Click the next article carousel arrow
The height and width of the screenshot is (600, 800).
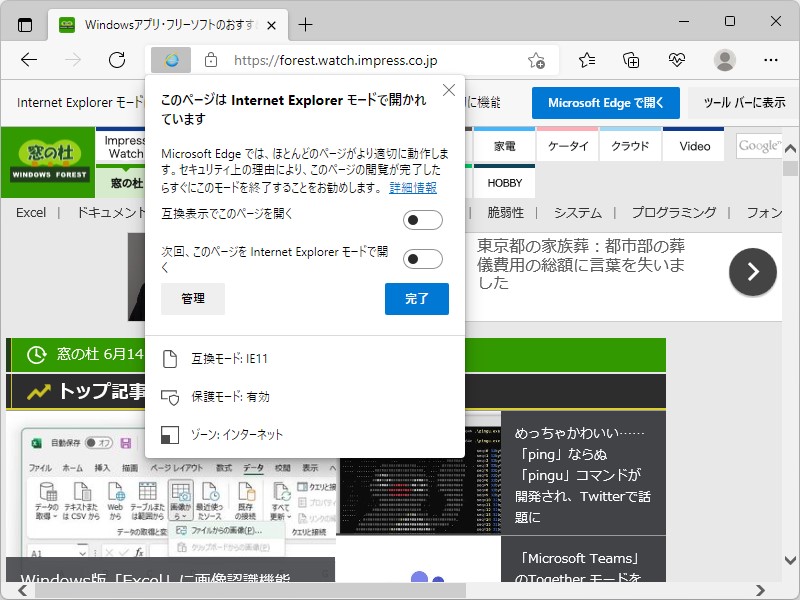tap(752, 271)
